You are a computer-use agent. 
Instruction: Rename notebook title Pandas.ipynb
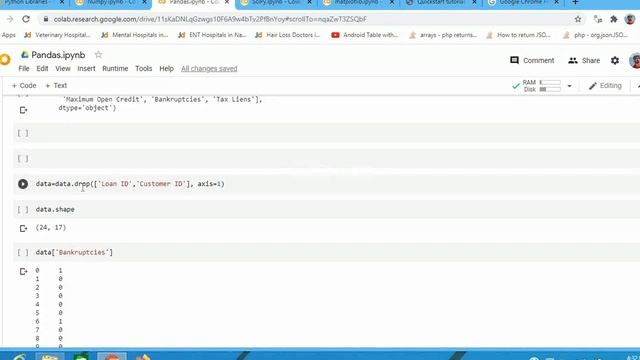click(x=58, y=55)
